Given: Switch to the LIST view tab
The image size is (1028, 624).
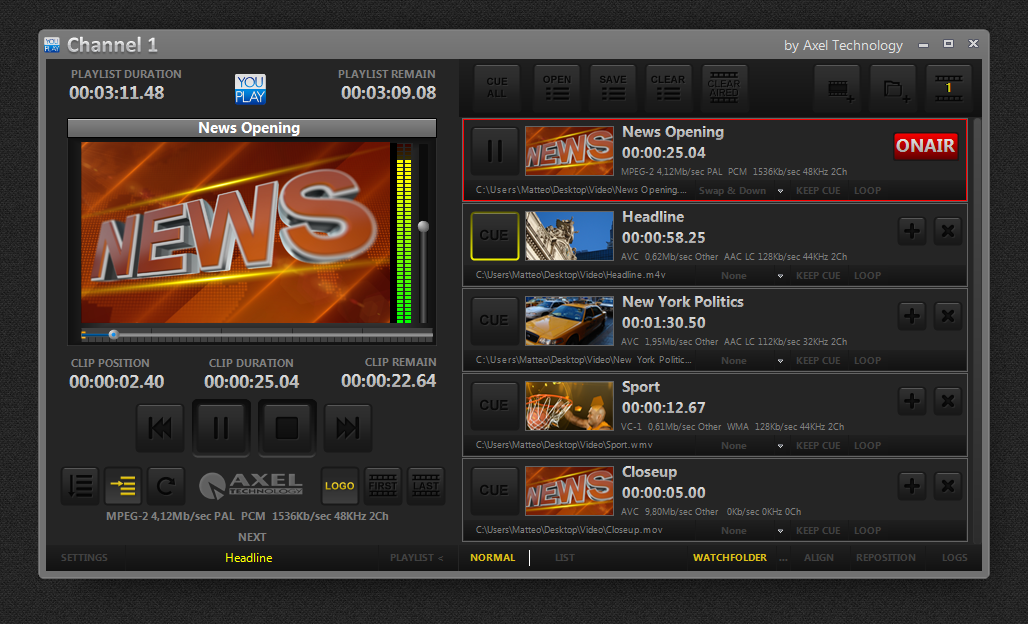Looking at the screenshot, I should pyautogui.click(x=565, y=558).
